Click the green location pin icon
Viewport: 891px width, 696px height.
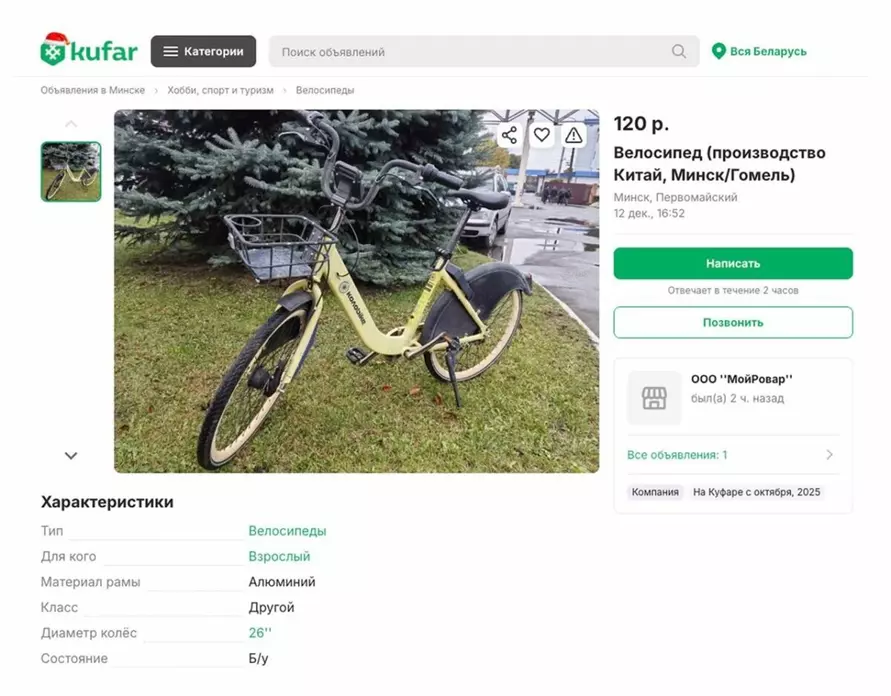(x=718, y=51)
